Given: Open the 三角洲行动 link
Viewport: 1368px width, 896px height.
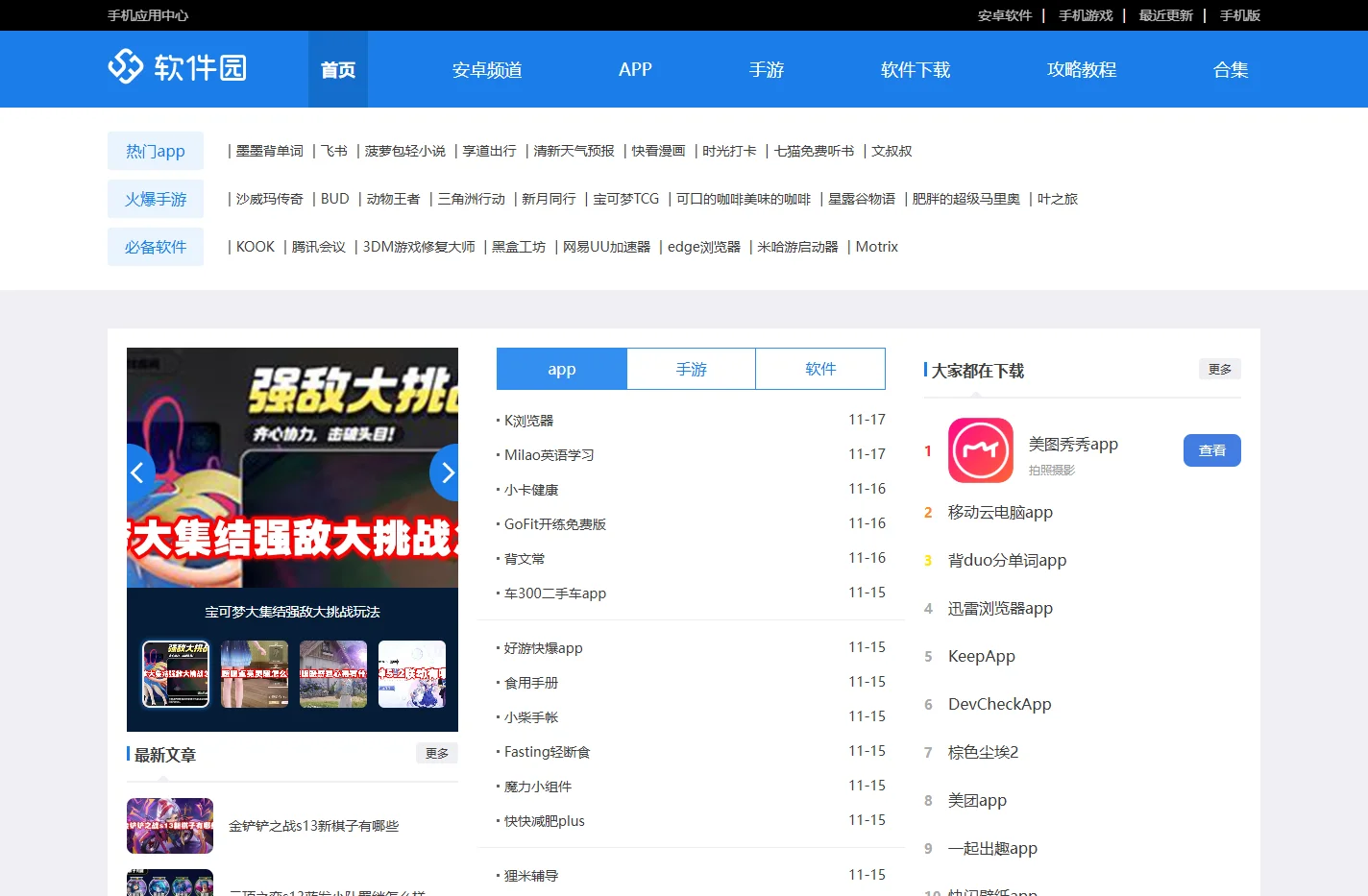Looking at the screenshot, I should [x=472, y=199].
